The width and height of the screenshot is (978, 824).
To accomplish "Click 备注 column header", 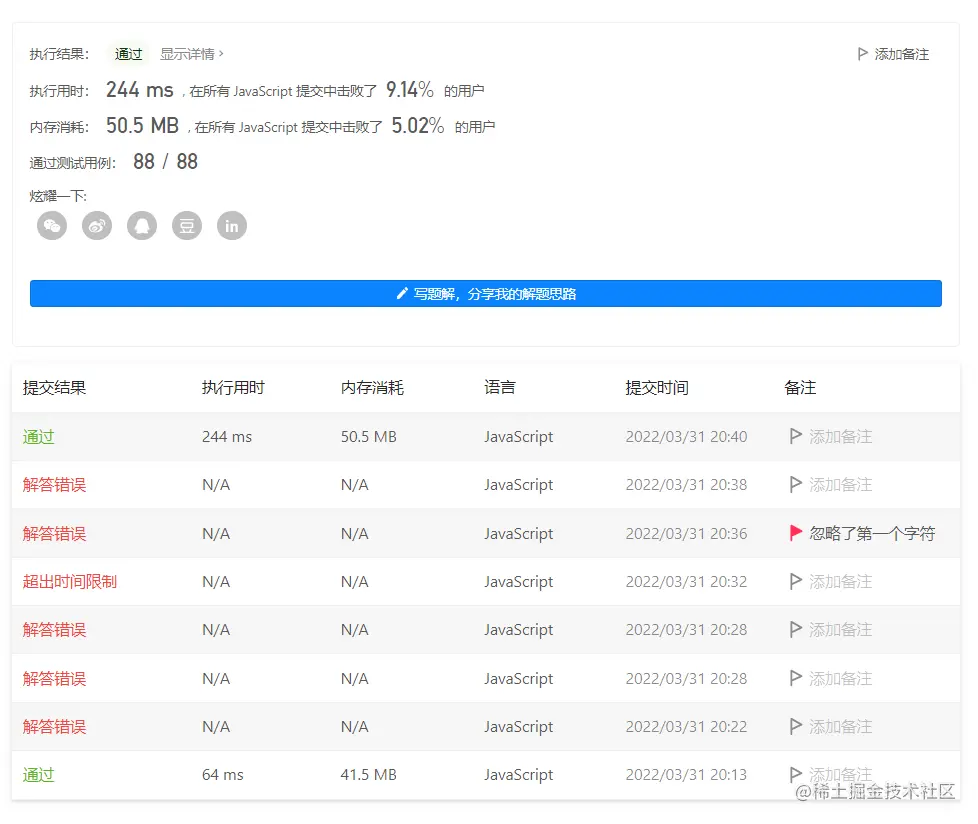I will pyautogui.click(x=800, y=387).
